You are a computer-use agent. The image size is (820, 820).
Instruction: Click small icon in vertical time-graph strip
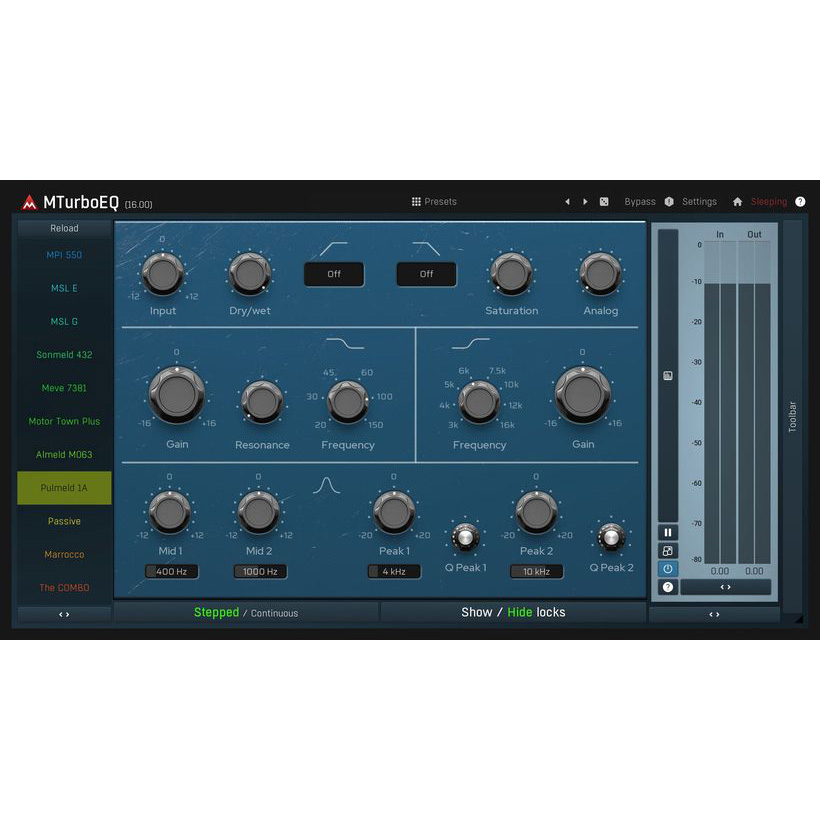coord(668,375)
